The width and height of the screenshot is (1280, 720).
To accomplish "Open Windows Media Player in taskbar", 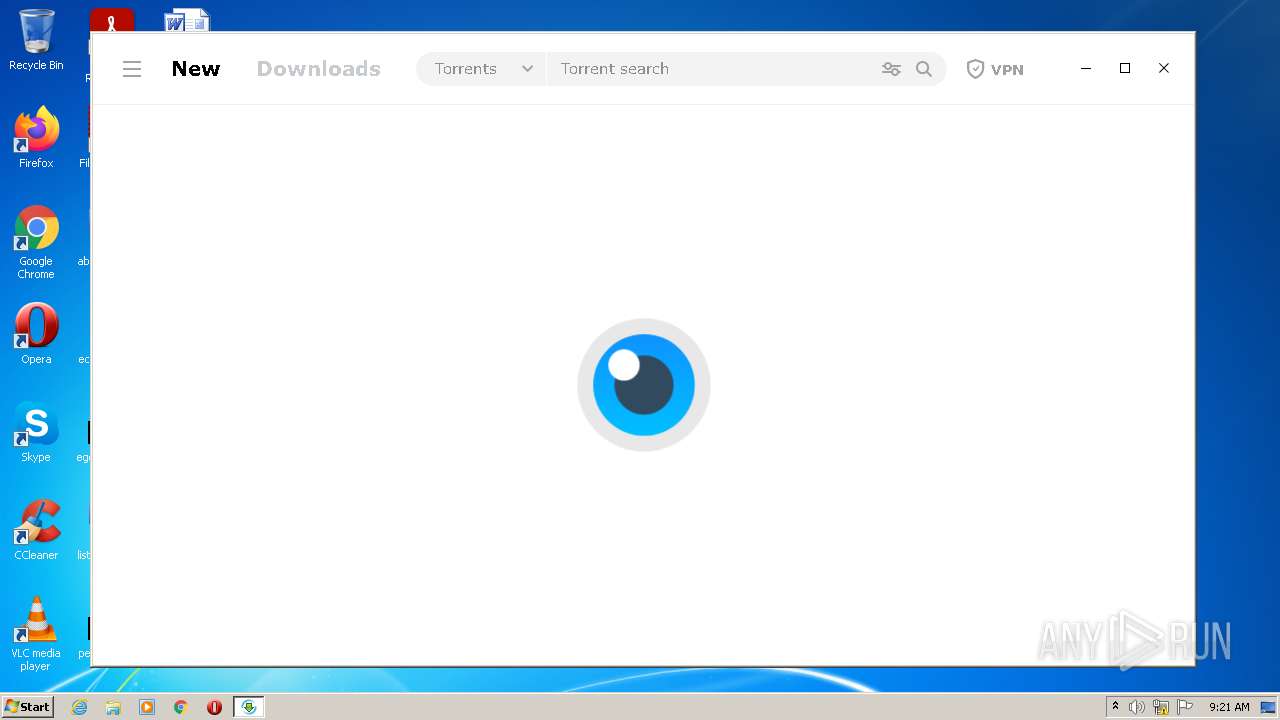I will click(x=147, y=707).
